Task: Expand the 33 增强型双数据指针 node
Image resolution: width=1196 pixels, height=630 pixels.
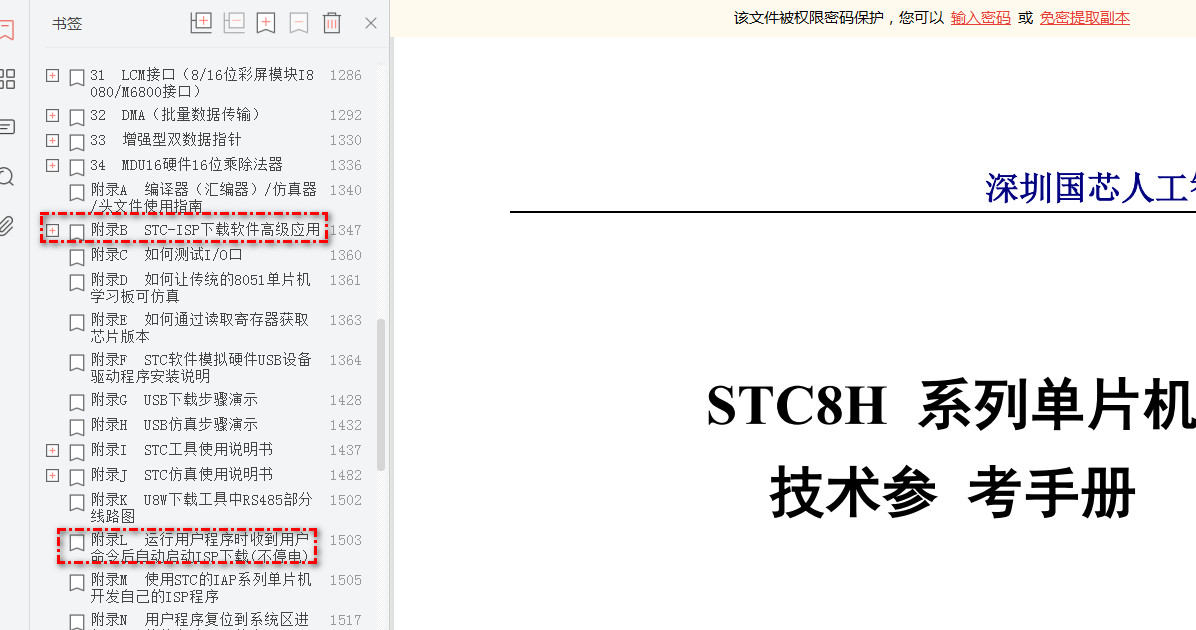Action: (53, 140)
